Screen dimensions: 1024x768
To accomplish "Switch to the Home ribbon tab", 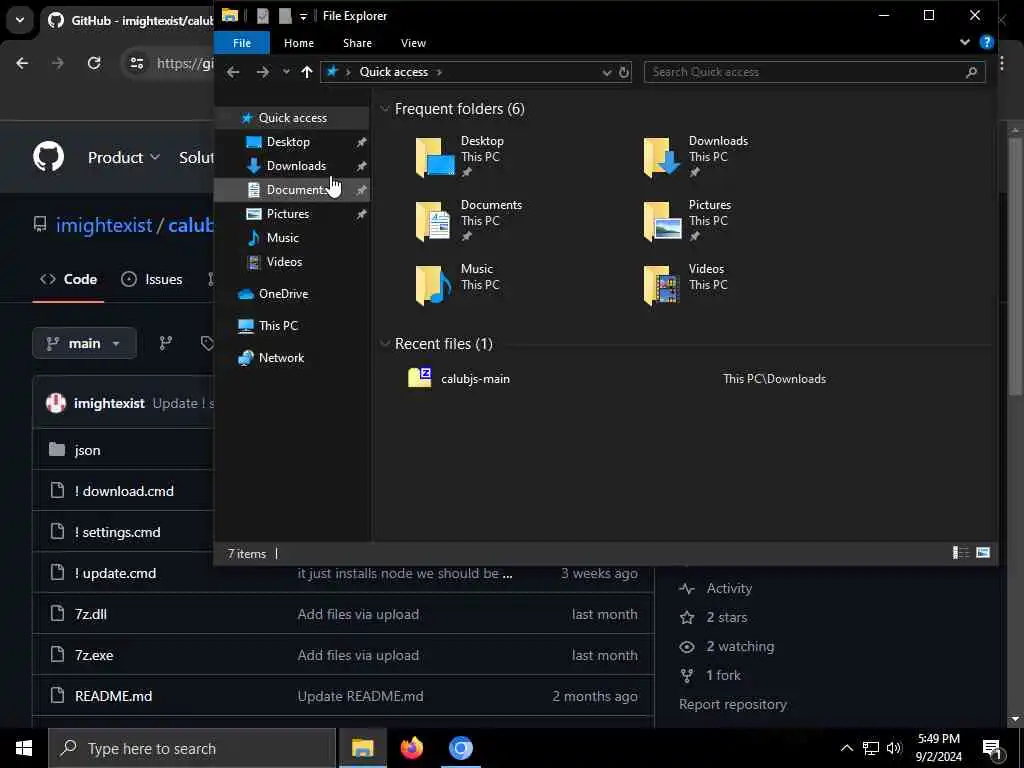I will (x=298, y=43).
